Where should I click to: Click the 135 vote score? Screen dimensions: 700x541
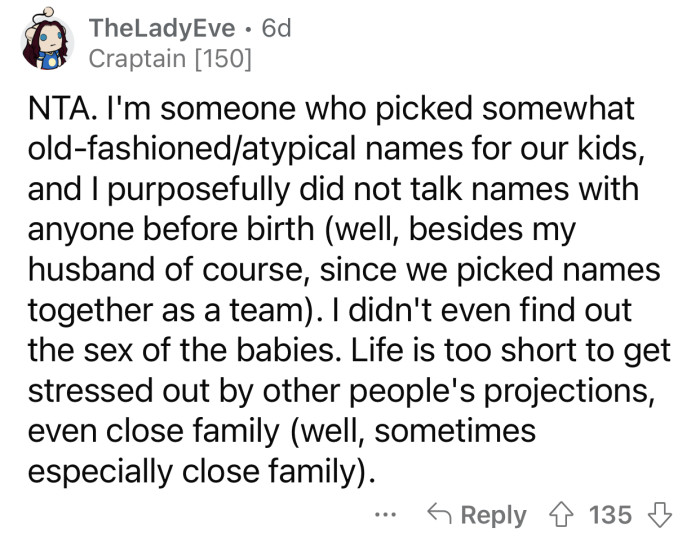[x=610, y=515]
